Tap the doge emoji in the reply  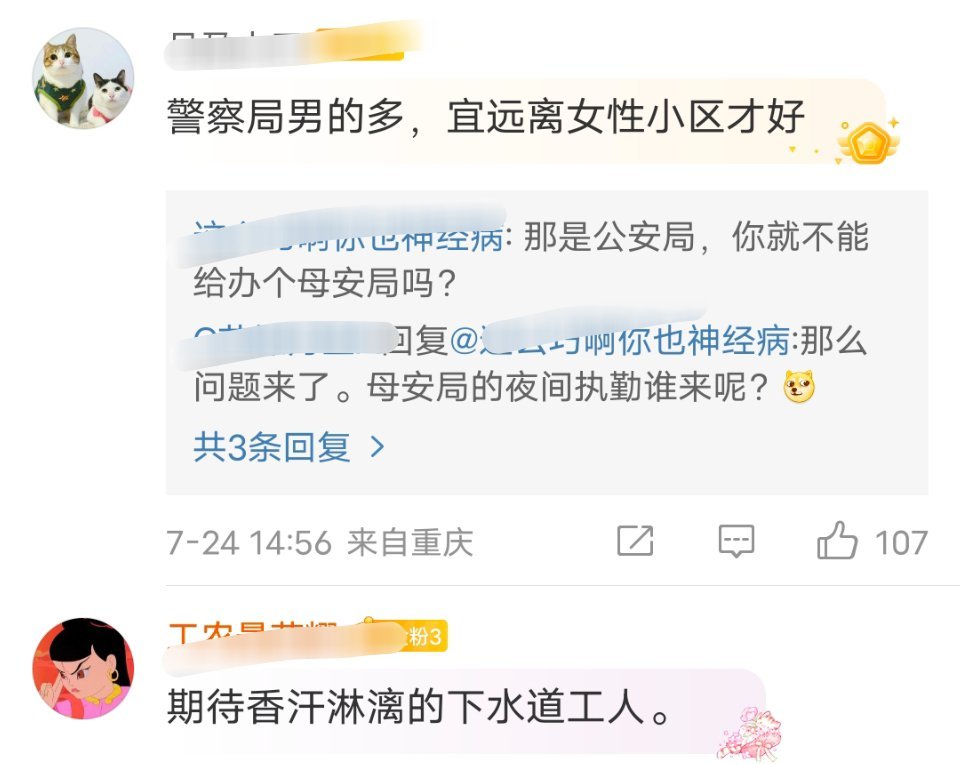click(799, 386)
